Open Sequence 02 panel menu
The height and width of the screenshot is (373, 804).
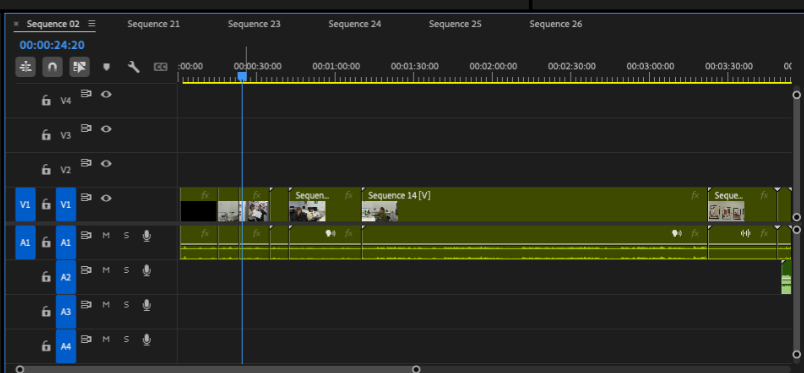click(x=91, y=24)
